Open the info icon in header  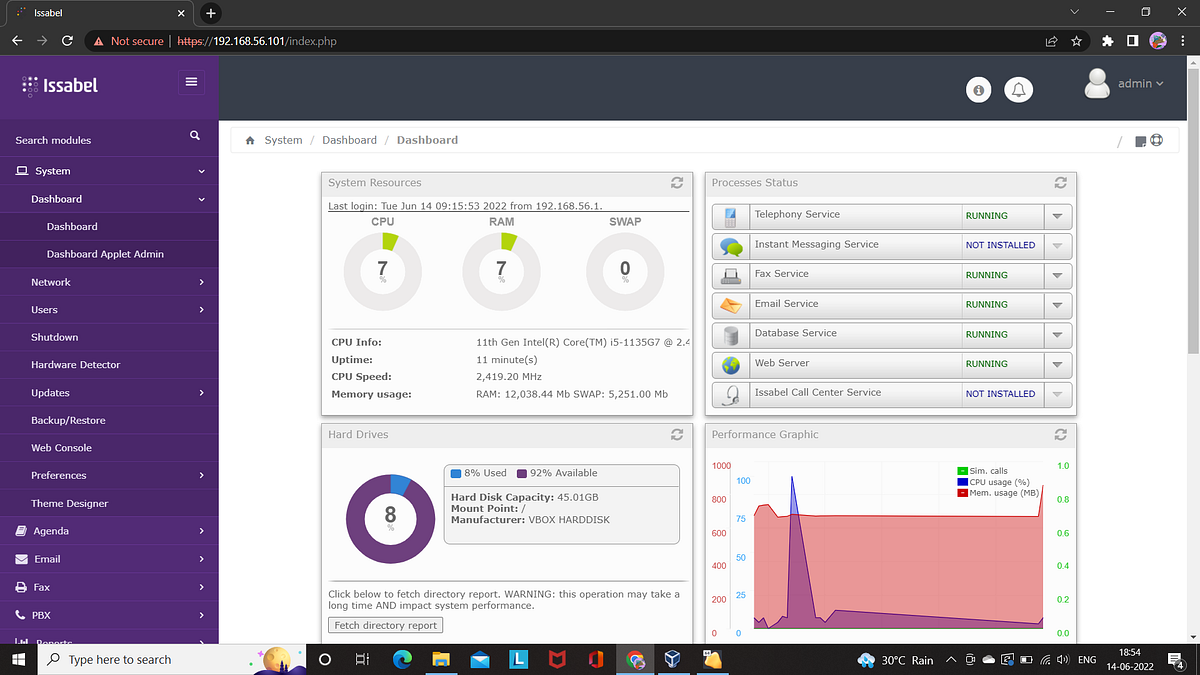pos(979,90)
